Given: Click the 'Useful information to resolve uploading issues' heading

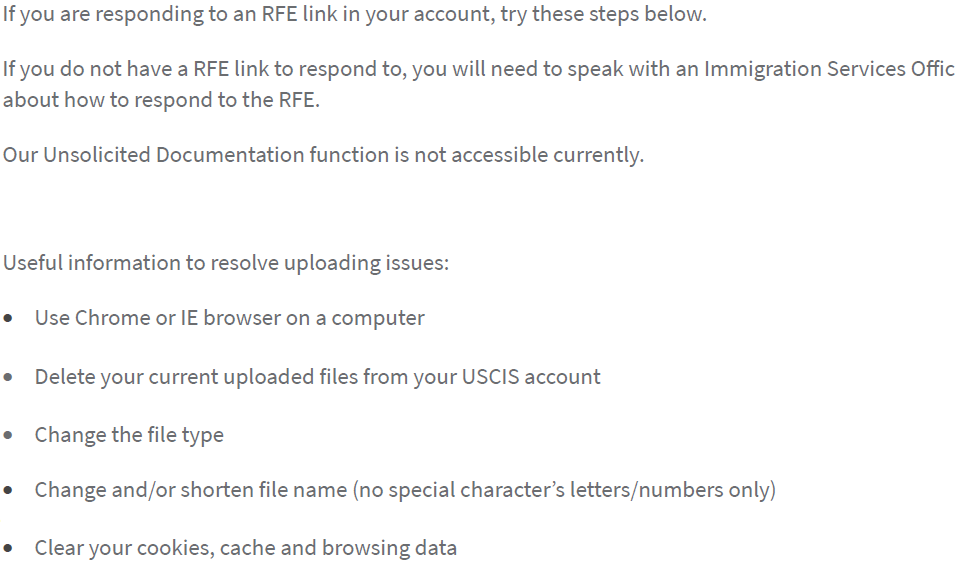Looking at the screenshot, I should pyautogui.click(x=226, y=263).
